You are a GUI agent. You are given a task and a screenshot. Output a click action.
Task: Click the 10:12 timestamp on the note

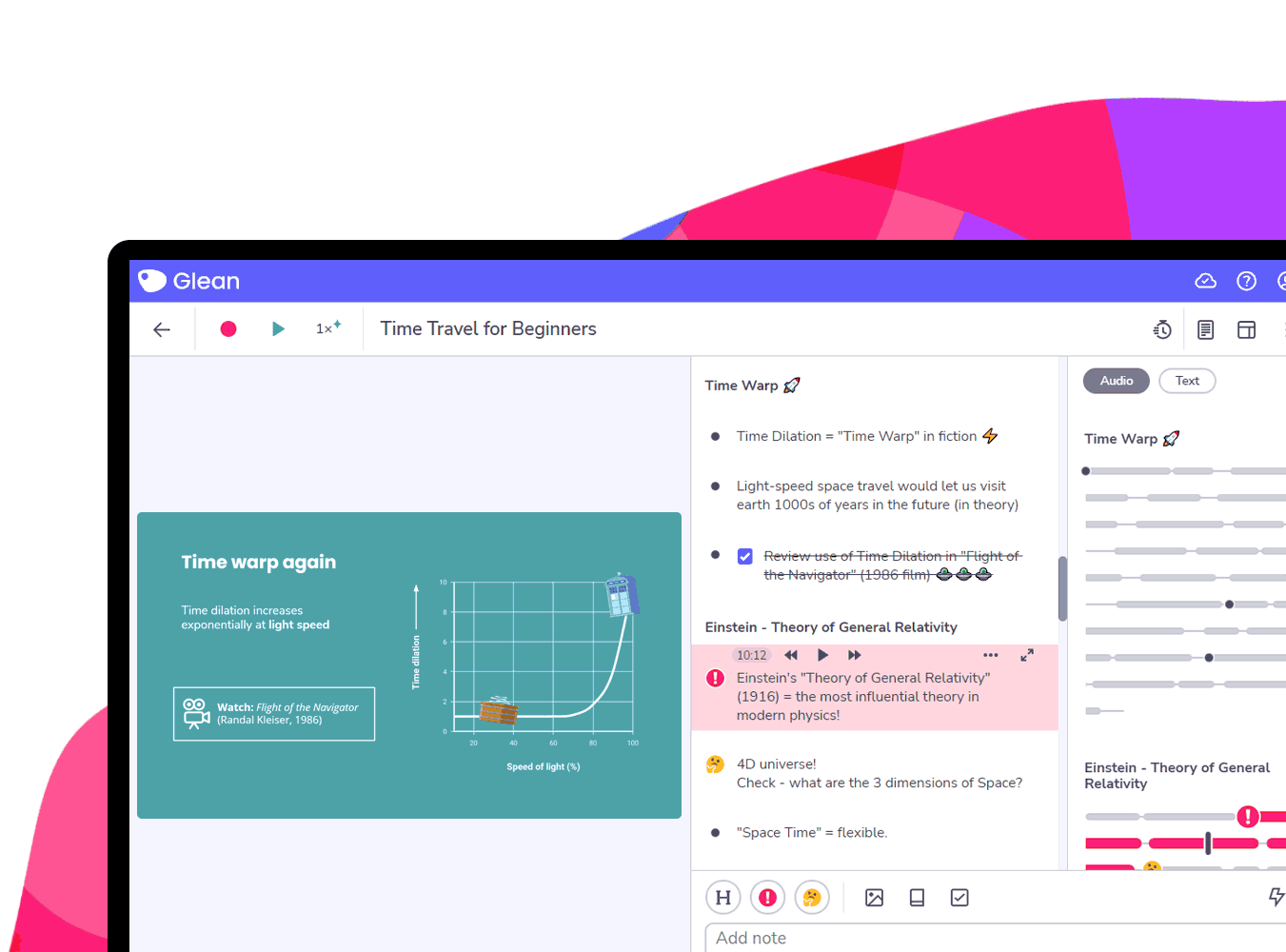click(751, 655)
